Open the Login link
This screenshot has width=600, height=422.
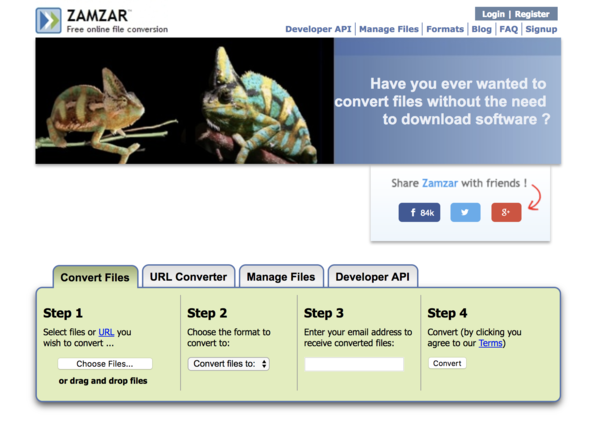[493, 14]
